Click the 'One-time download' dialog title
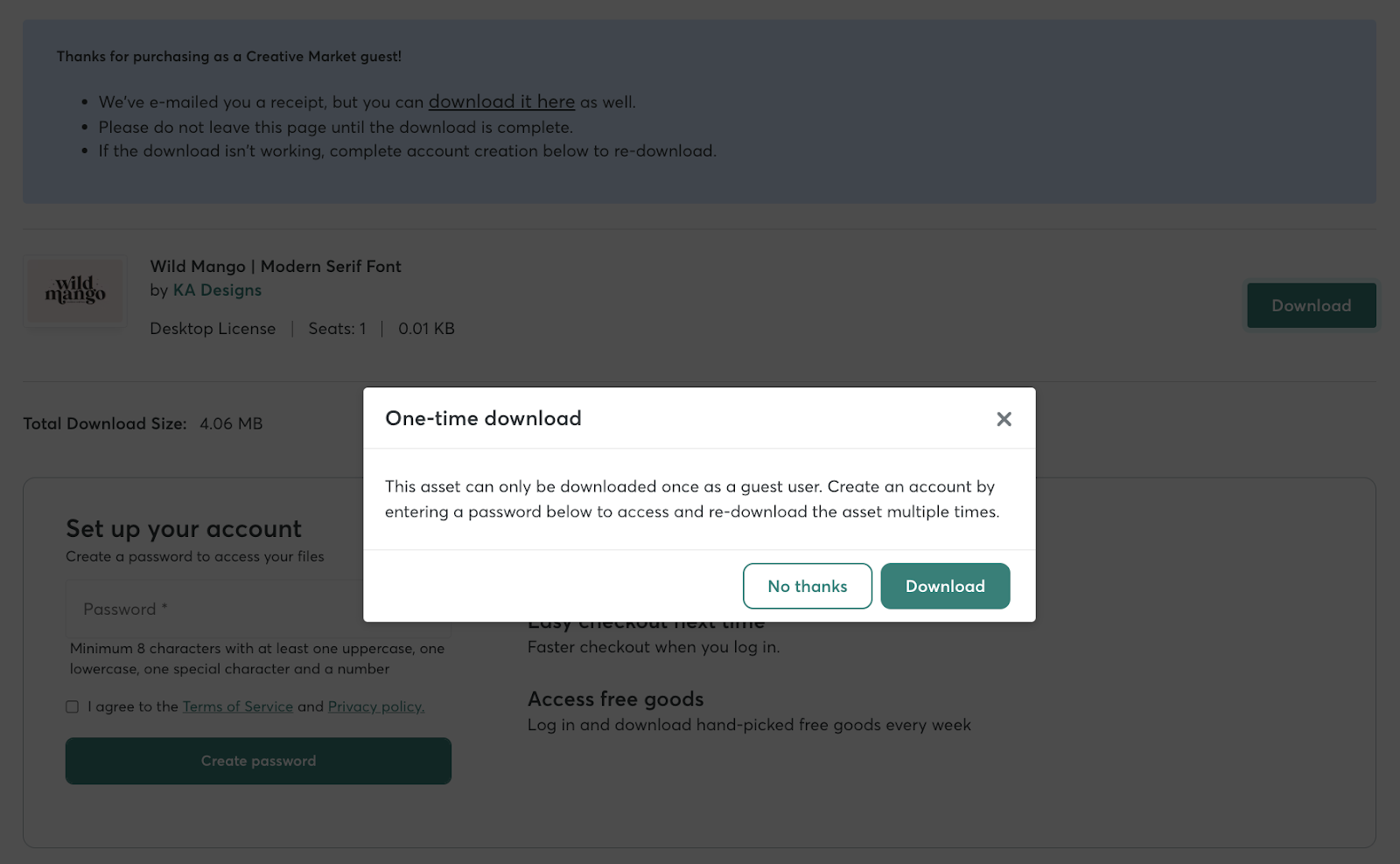The width and height of the screenshot is (1400, 864). pyautogui.click(x=483, y=418)
